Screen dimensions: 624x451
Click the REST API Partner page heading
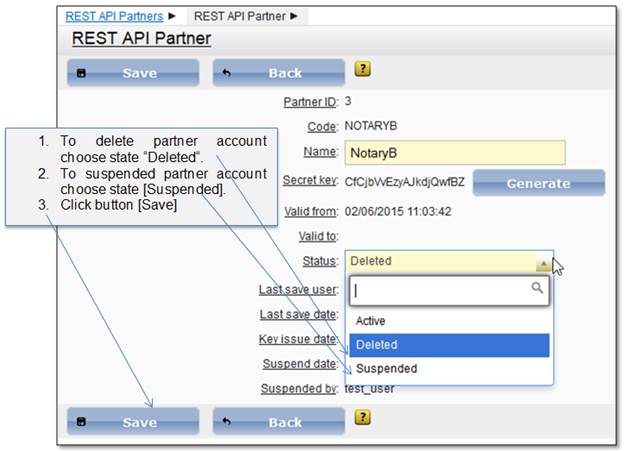click(x=141, y=39)
